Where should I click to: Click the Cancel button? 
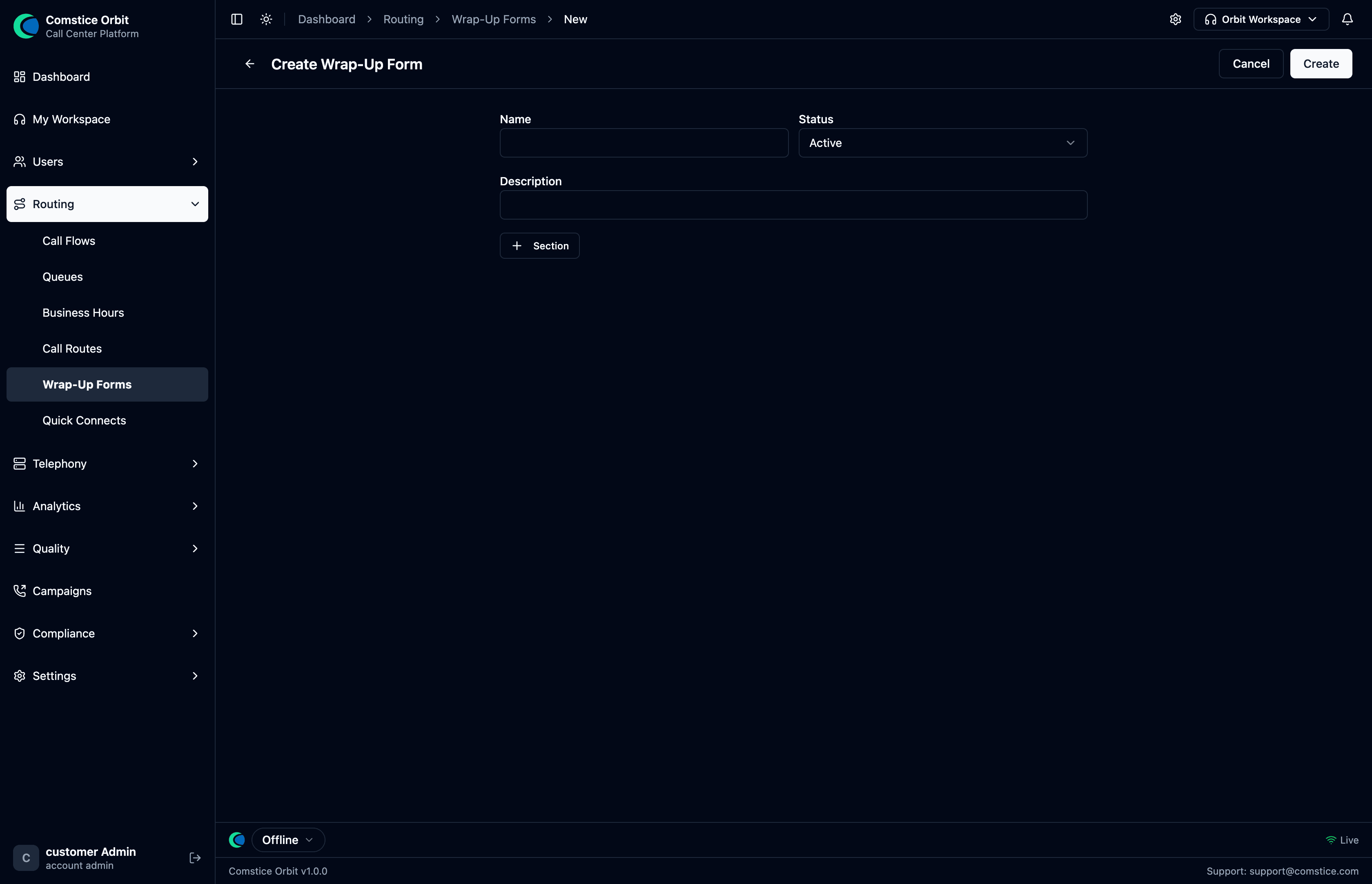[x=1251, y=64]
